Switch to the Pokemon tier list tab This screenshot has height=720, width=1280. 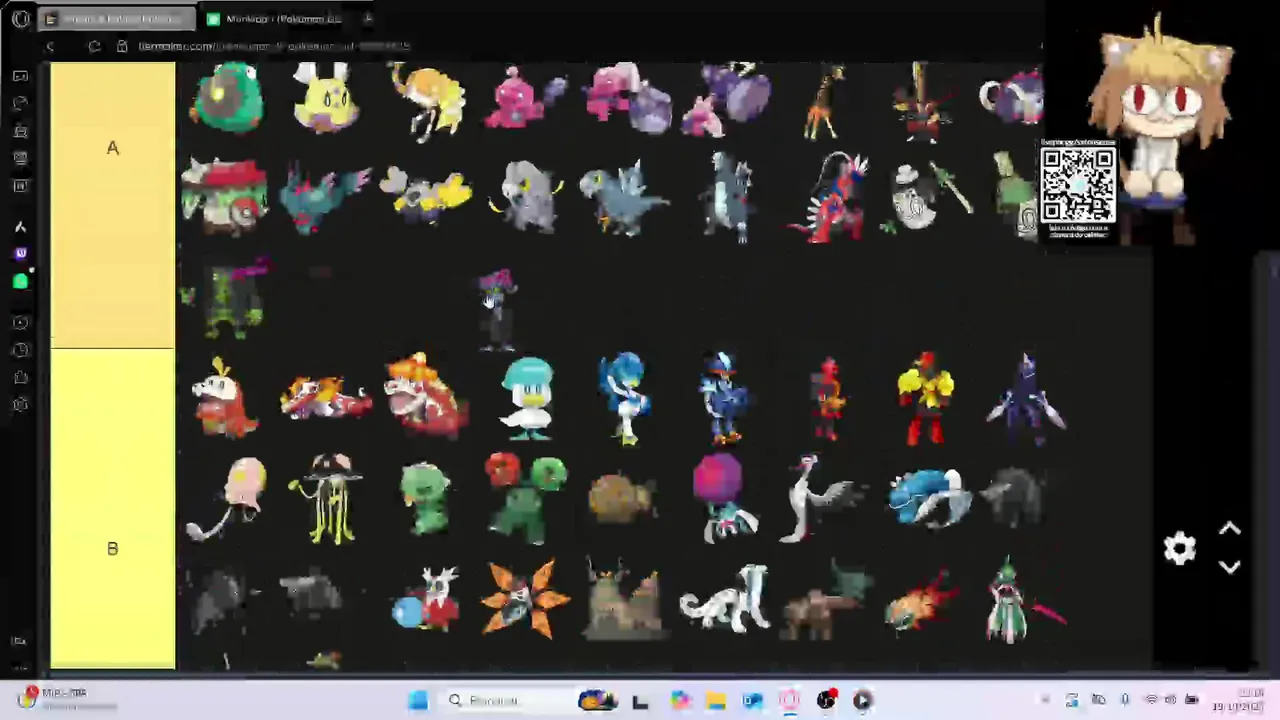(275, 18)
